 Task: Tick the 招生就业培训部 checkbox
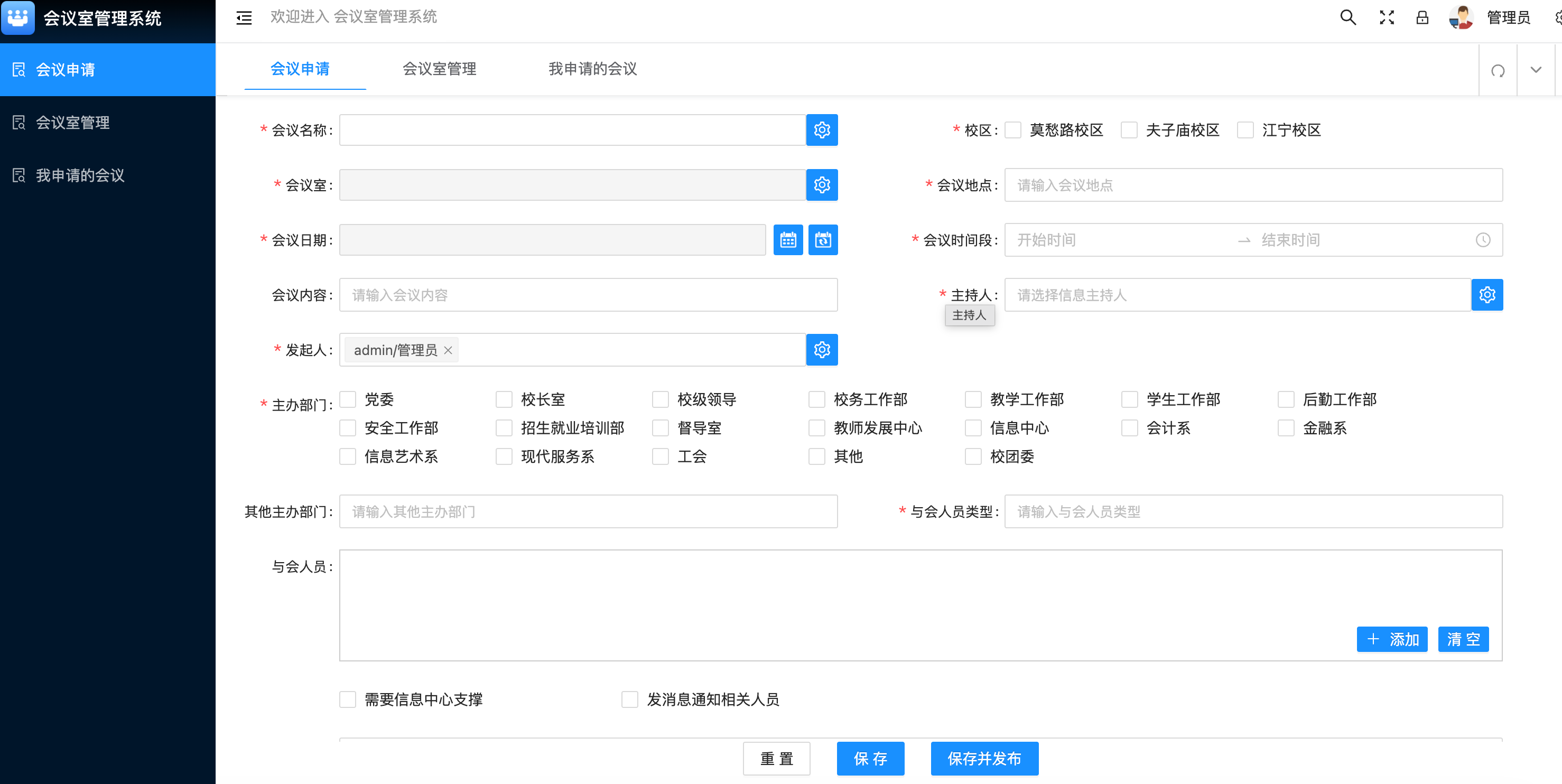(x=504, y=428)
